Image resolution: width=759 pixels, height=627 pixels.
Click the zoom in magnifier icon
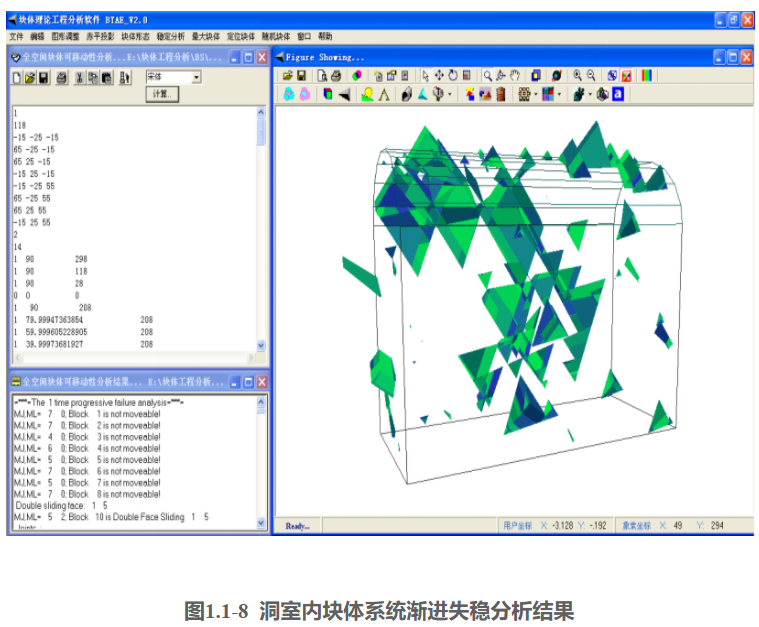tap(578, 75)
